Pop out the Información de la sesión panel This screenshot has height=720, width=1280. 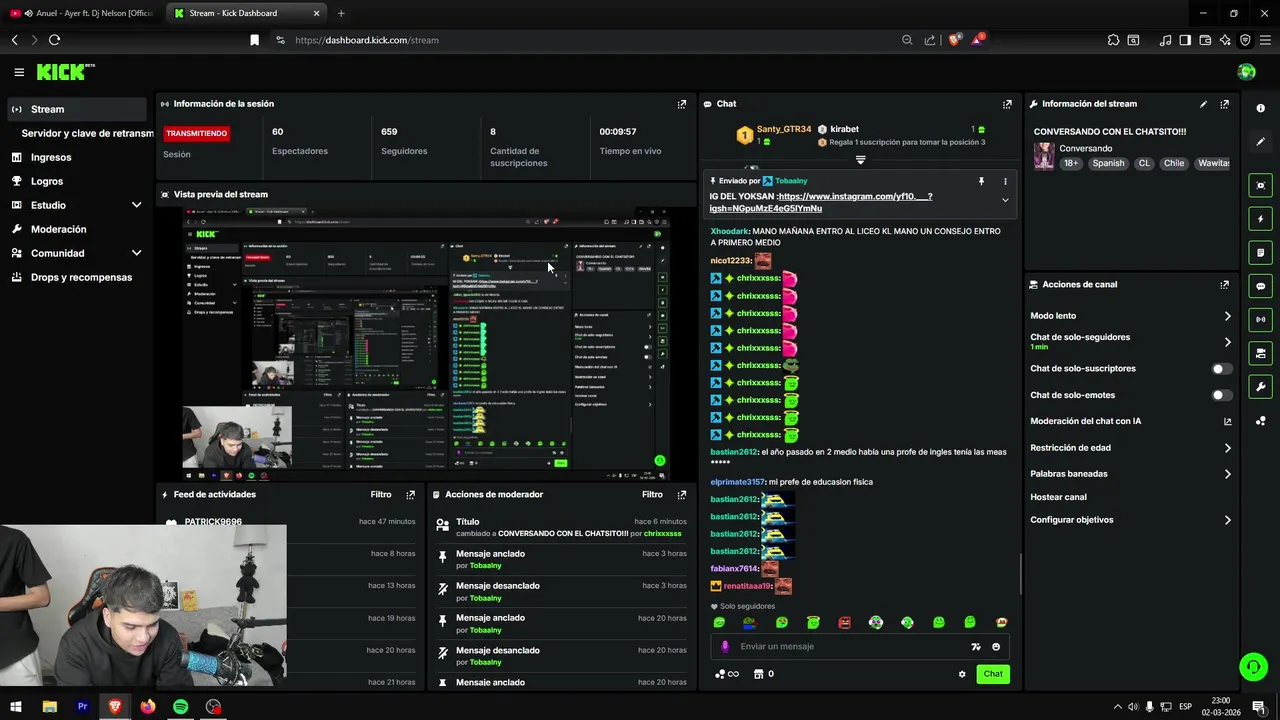point(682,104)
